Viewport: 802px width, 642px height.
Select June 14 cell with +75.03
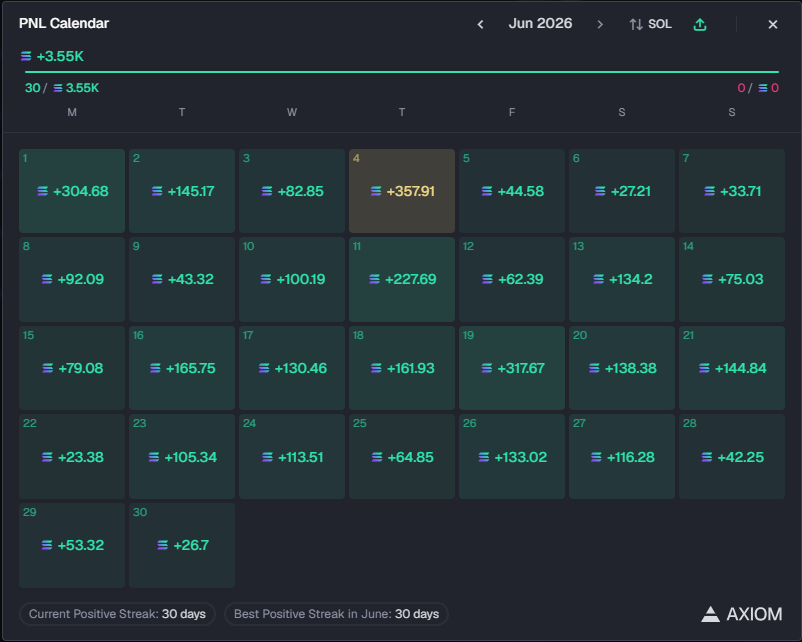point(732,279)
